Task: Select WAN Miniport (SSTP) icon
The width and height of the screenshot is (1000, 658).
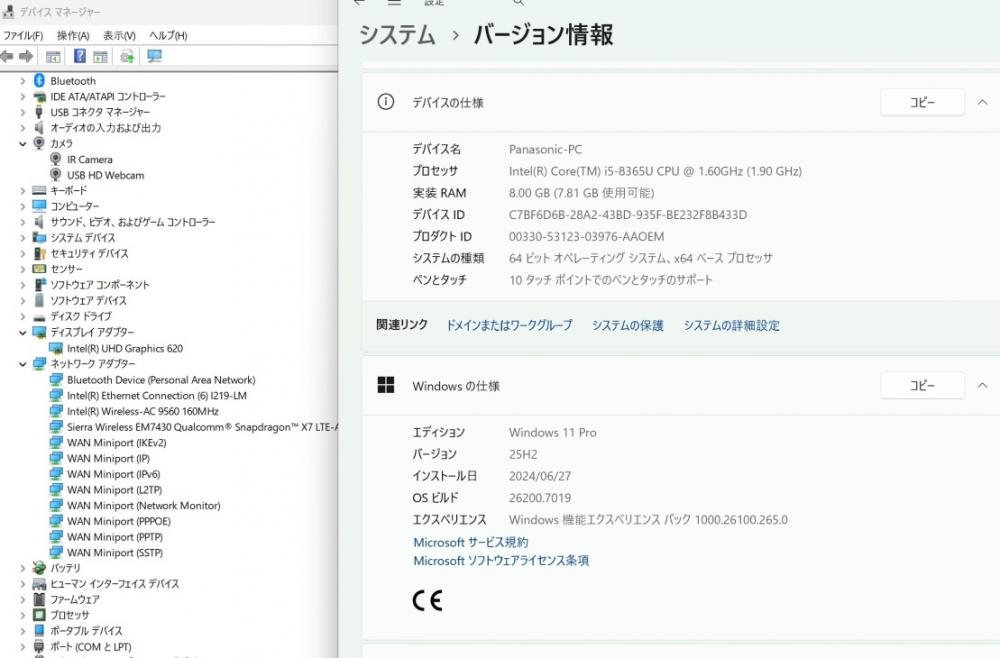Action: [56, 553]
